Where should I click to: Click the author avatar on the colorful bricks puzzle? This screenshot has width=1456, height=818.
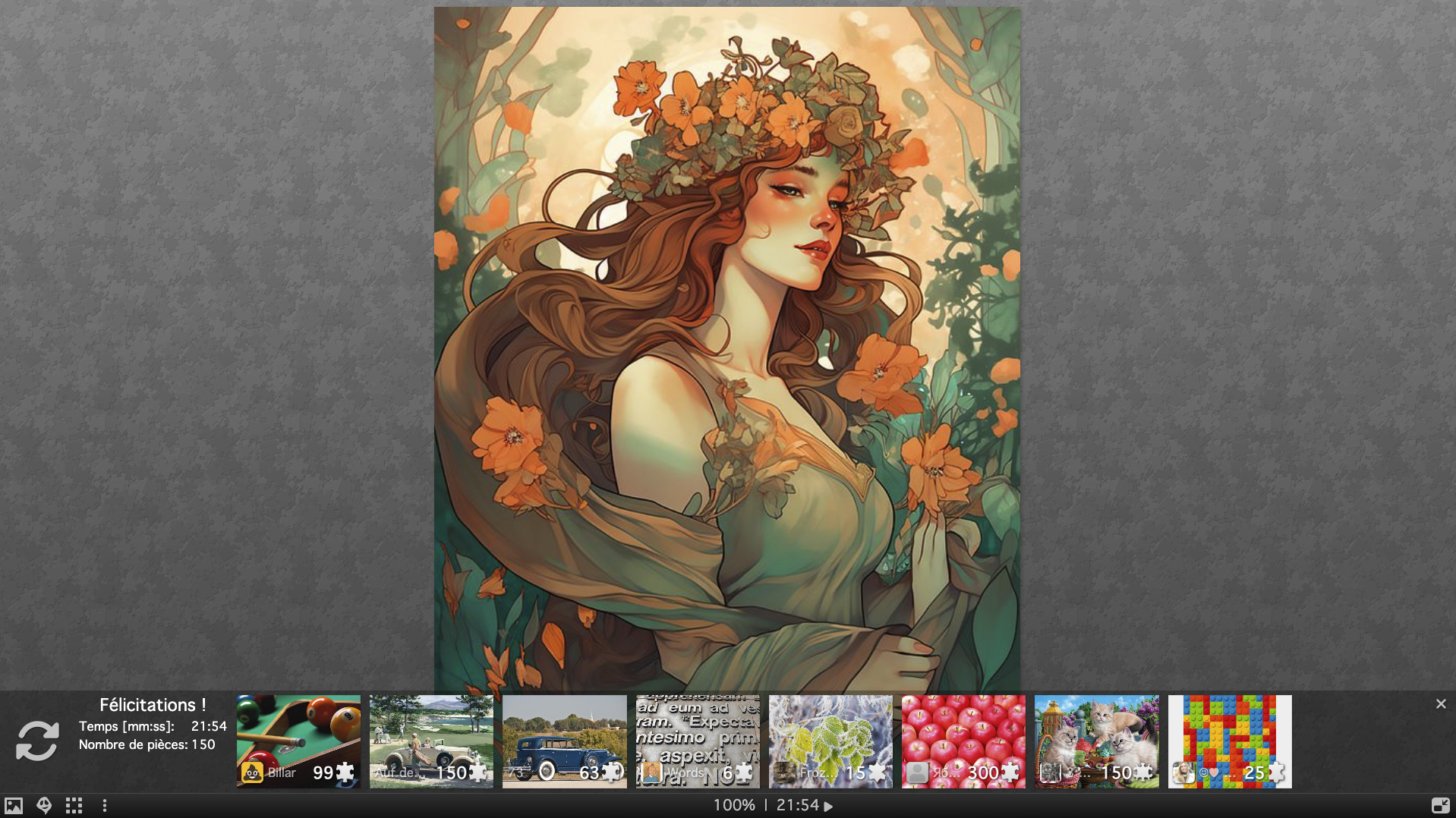coord(1183,772)
